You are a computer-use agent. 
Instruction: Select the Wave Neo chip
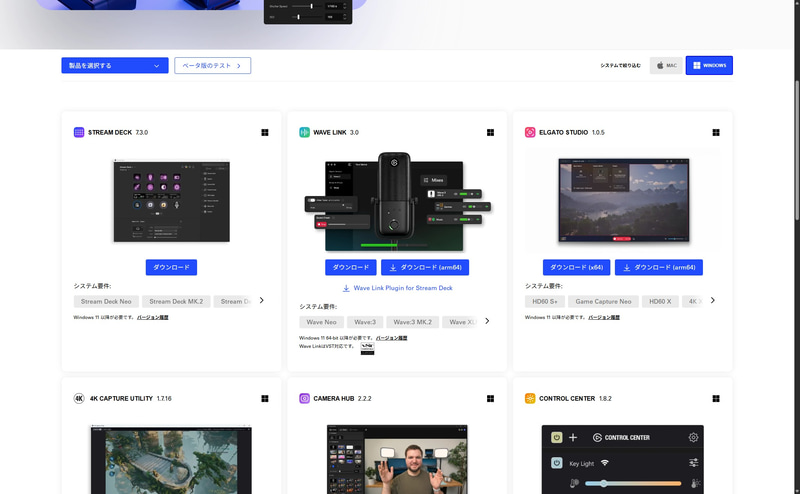[321, 322]
